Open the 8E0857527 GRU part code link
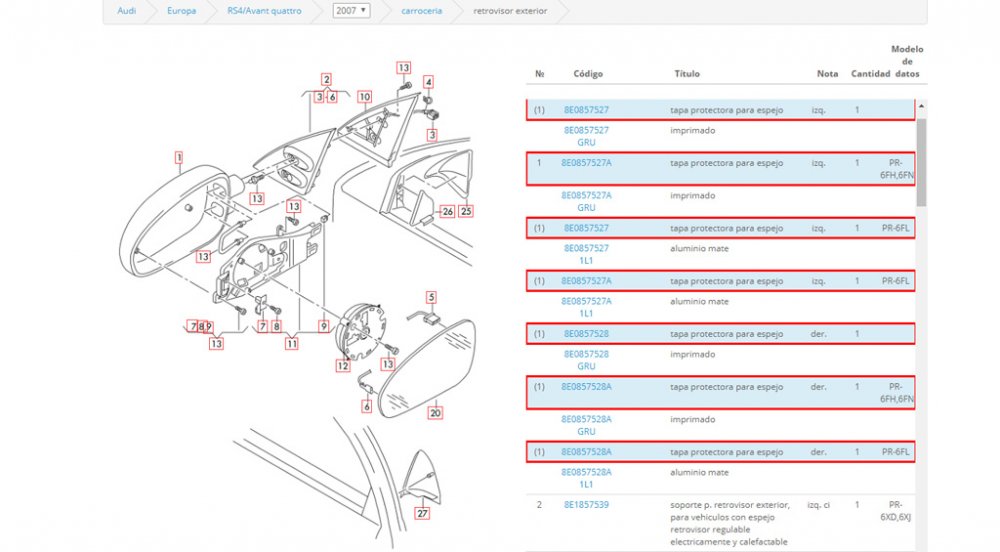 (x=586, y=136)
